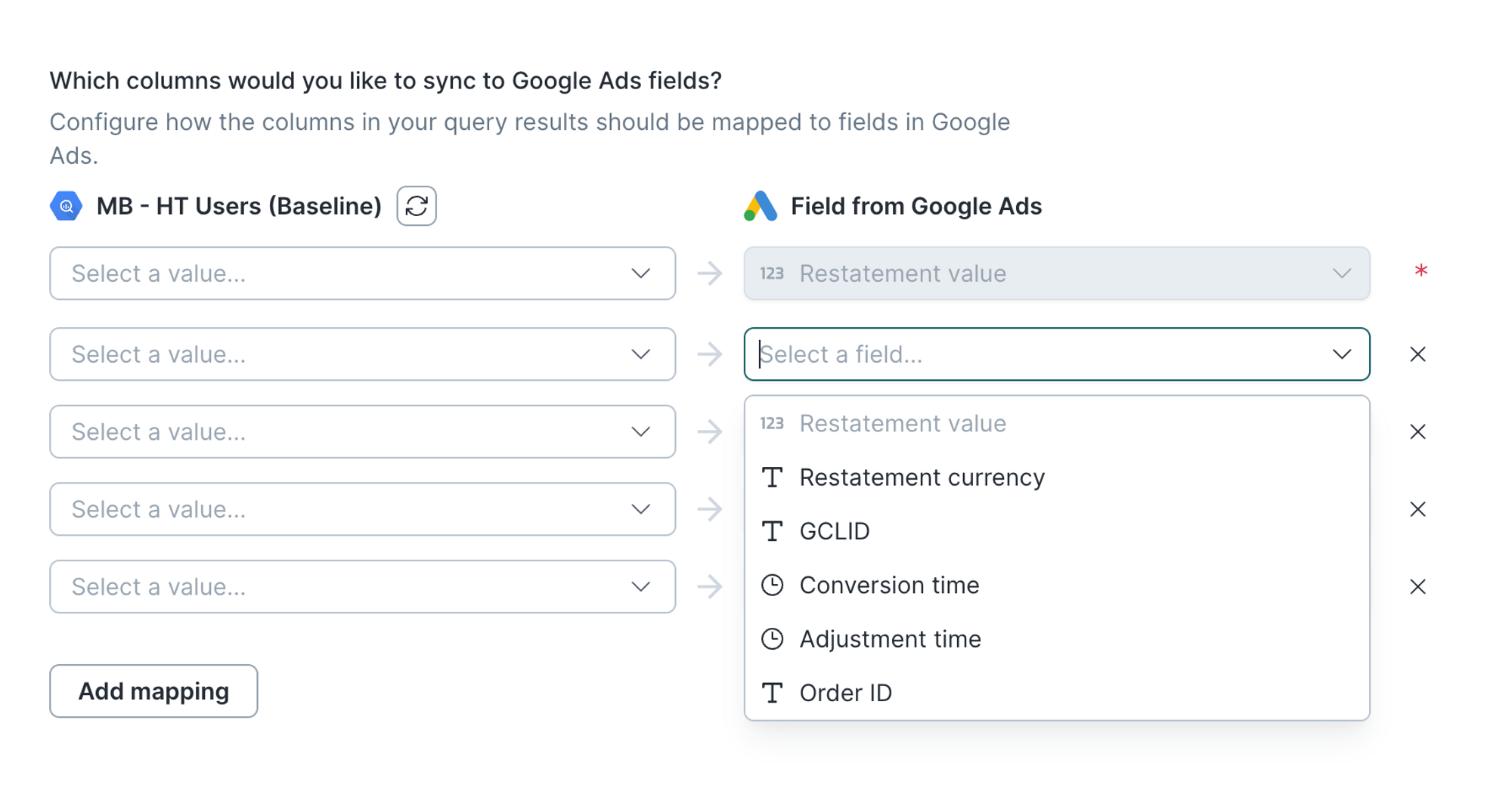This screenshot has width=1512, height=785.
Task: Choose Restatement value from the field list
Action: 1057,423
